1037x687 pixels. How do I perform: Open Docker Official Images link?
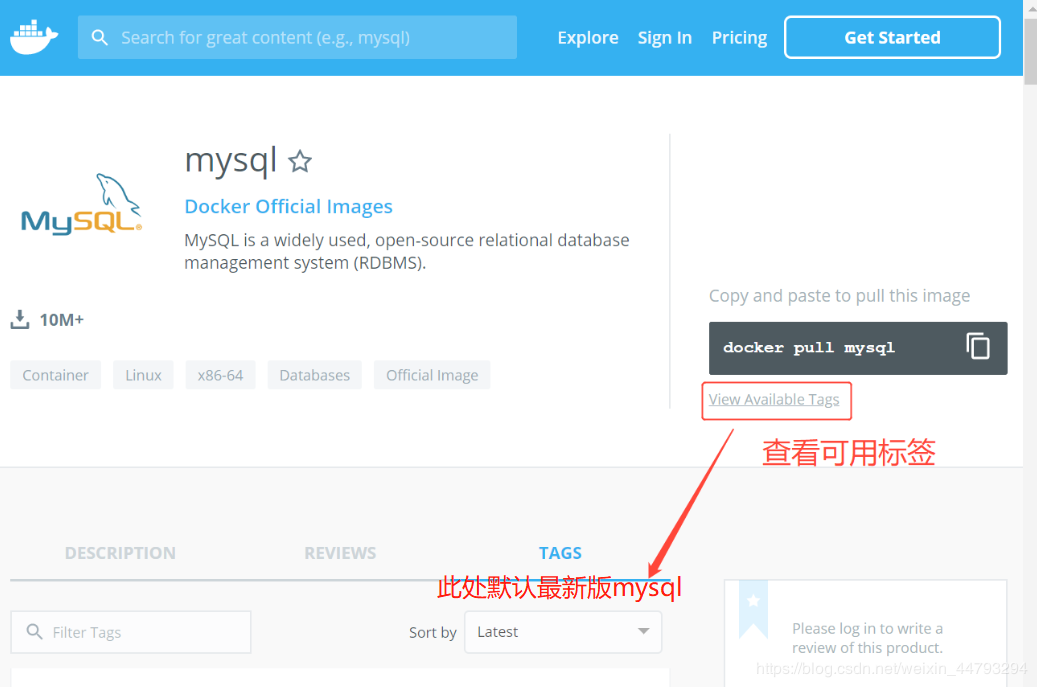pos(288,206)
